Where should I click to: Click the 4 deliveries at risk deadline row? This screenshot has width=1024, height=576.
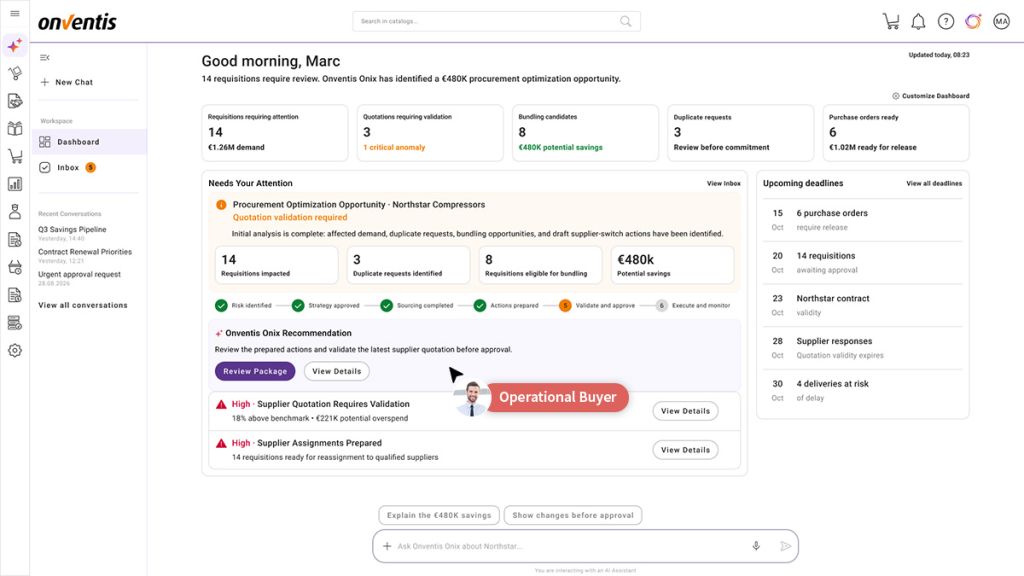(x=863, y=391)
